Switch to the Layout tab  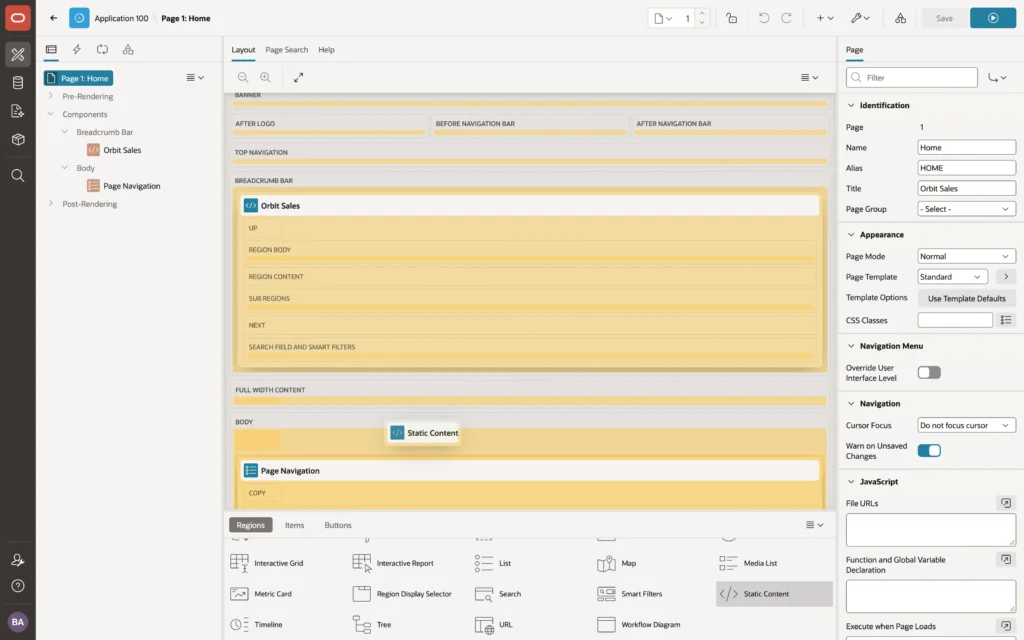point(243,50)
